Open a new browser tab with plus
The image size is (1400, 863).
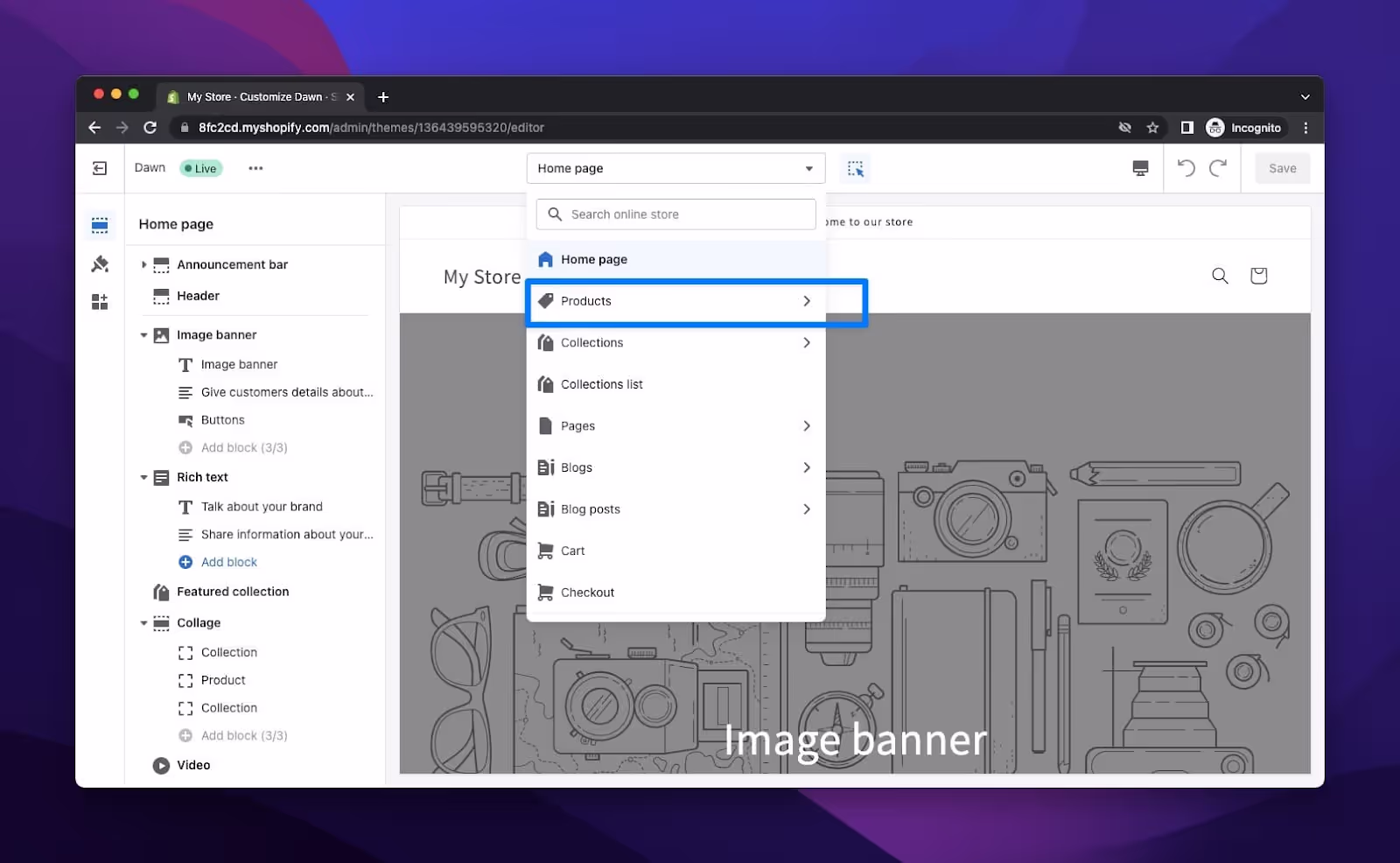(382, 97)
